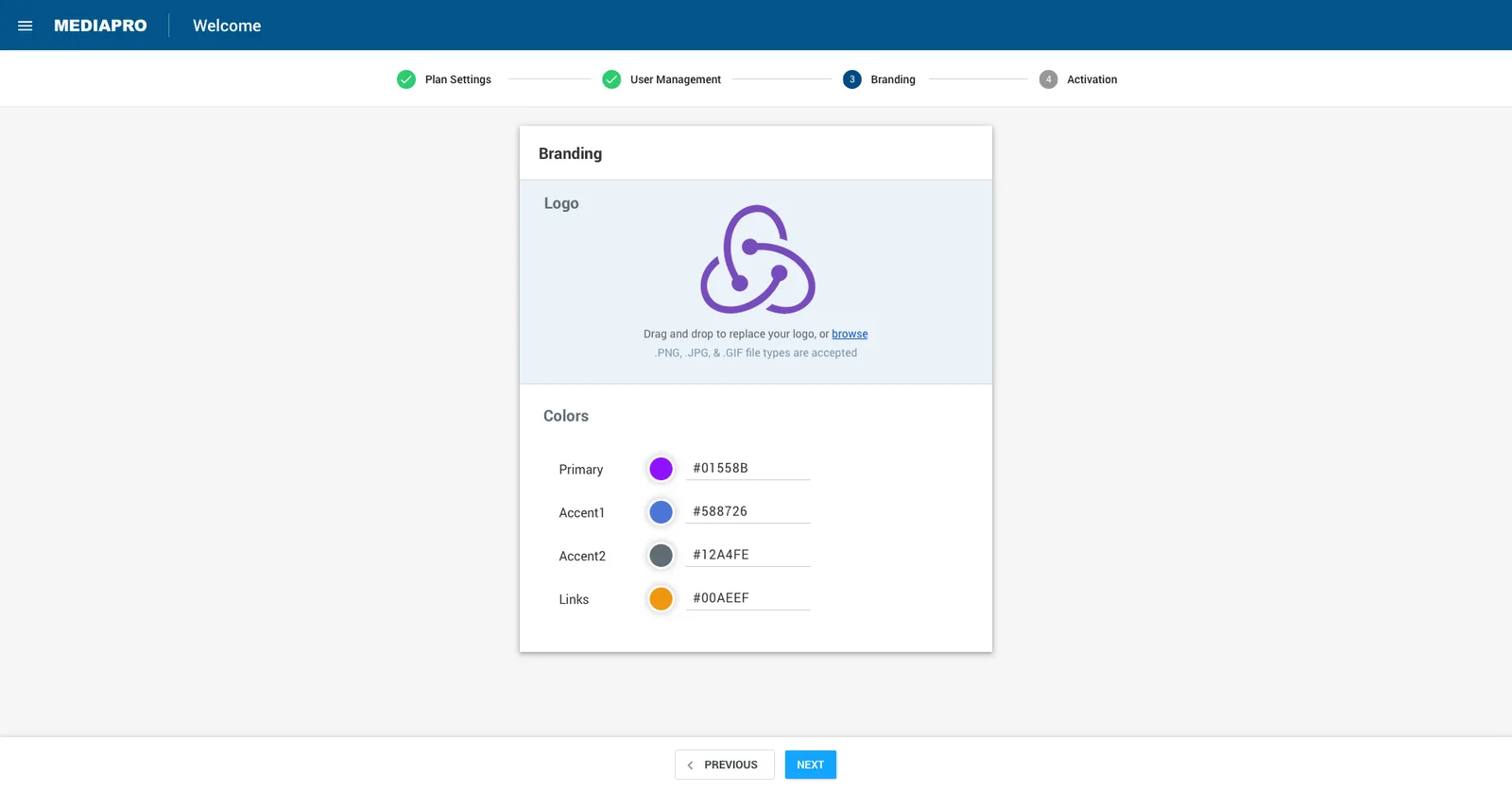This screenshot has width=1512, height=792.
Task: Click the NEXT button
Action: pyautogui.click(x=811, y=765)
